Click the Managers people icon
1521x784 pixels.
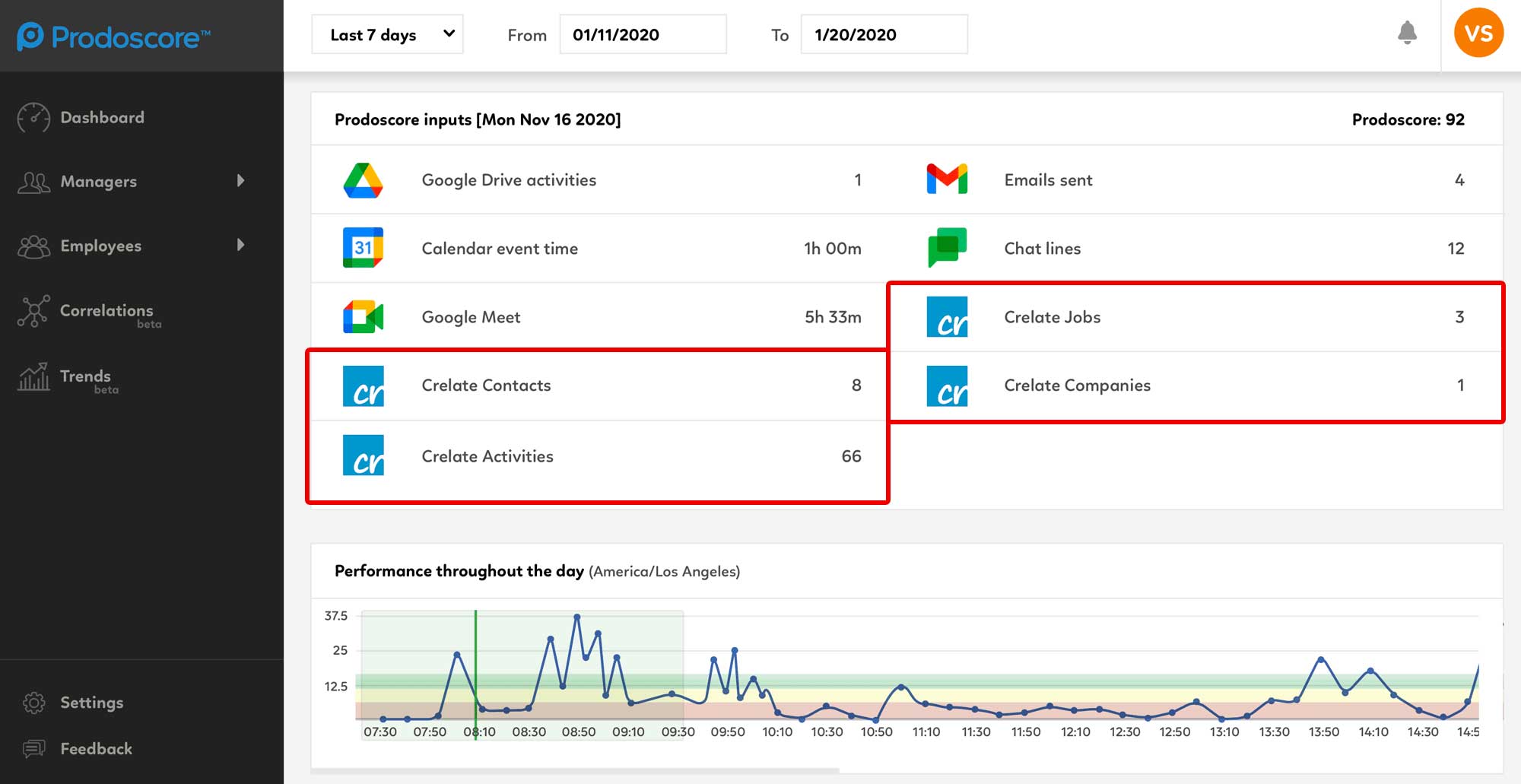pyautogui.click(x=33, y=182)
